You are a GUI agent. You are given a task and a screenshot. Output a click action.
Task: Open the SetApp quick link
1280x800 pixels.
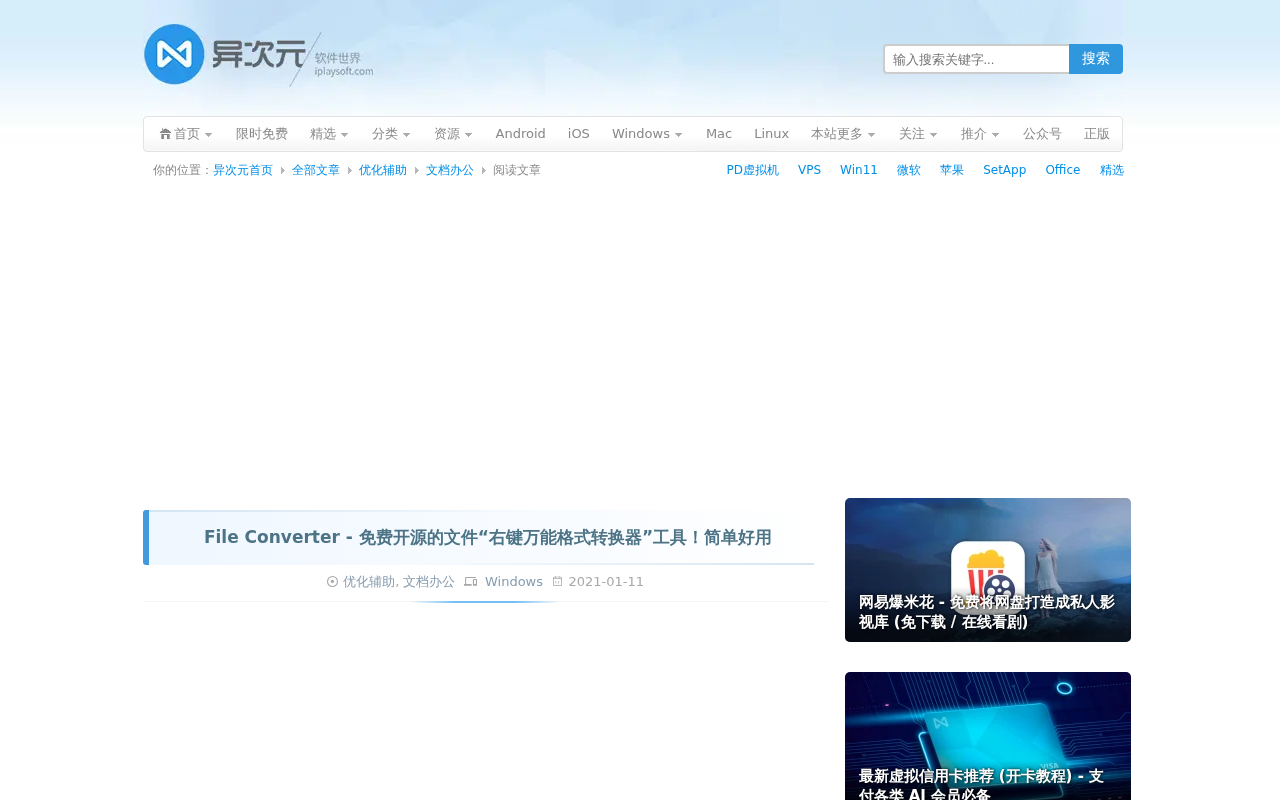point(1005,170)
